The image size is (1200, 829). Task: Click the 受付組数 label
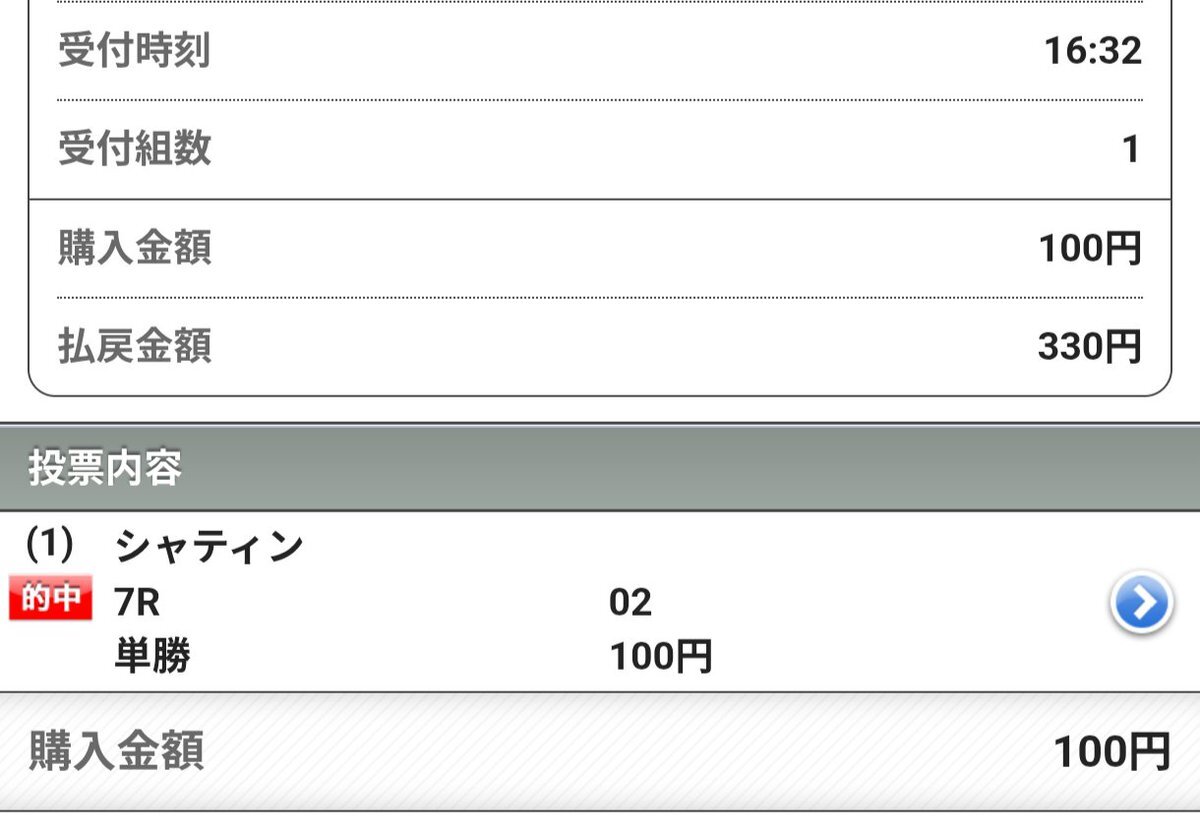134,149
